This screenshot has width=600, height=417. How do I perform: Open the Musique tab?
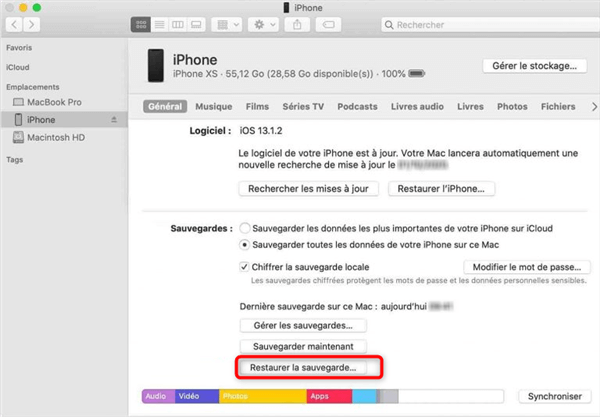(214, 106)
